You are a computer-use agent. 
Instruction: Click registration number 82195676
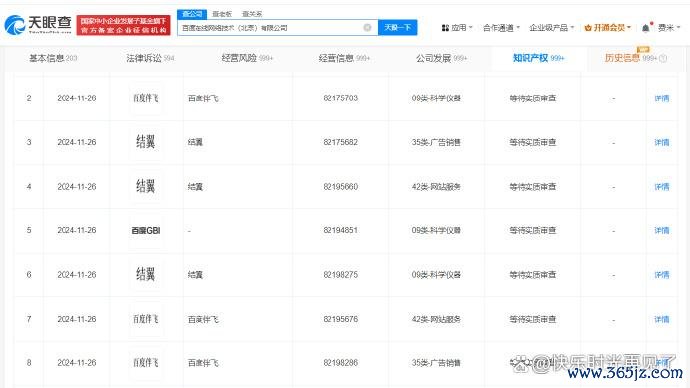pyautogui.click(x=341, y=319)
